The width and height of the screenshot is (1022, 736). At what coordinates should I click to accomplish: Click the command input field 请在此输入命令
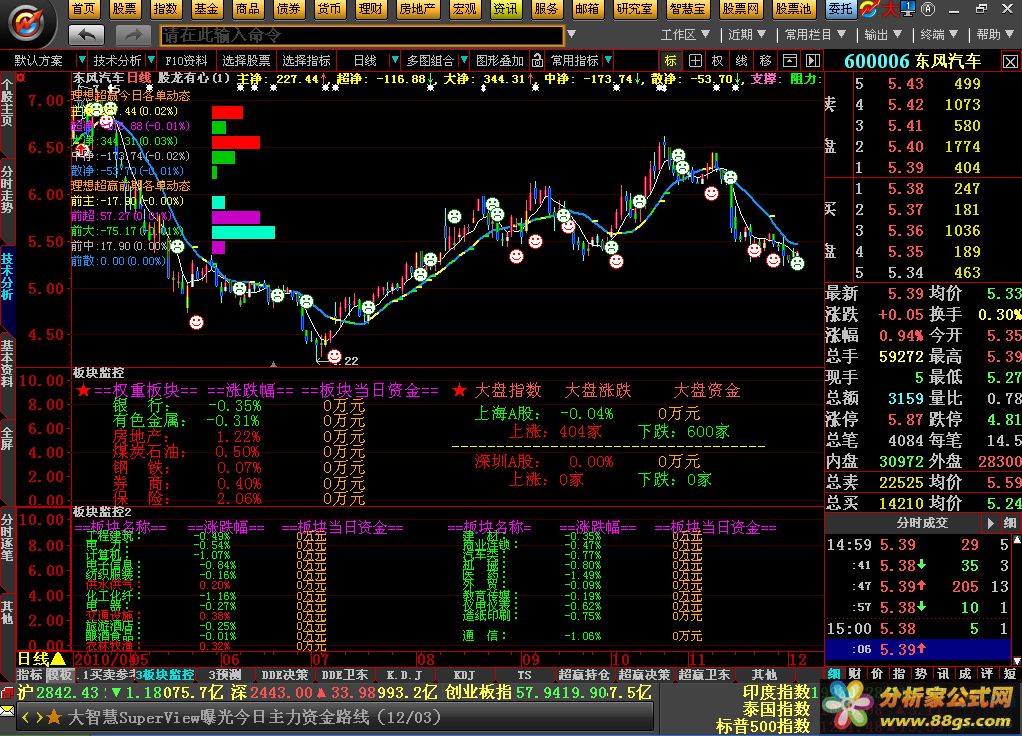pos(362,35)
